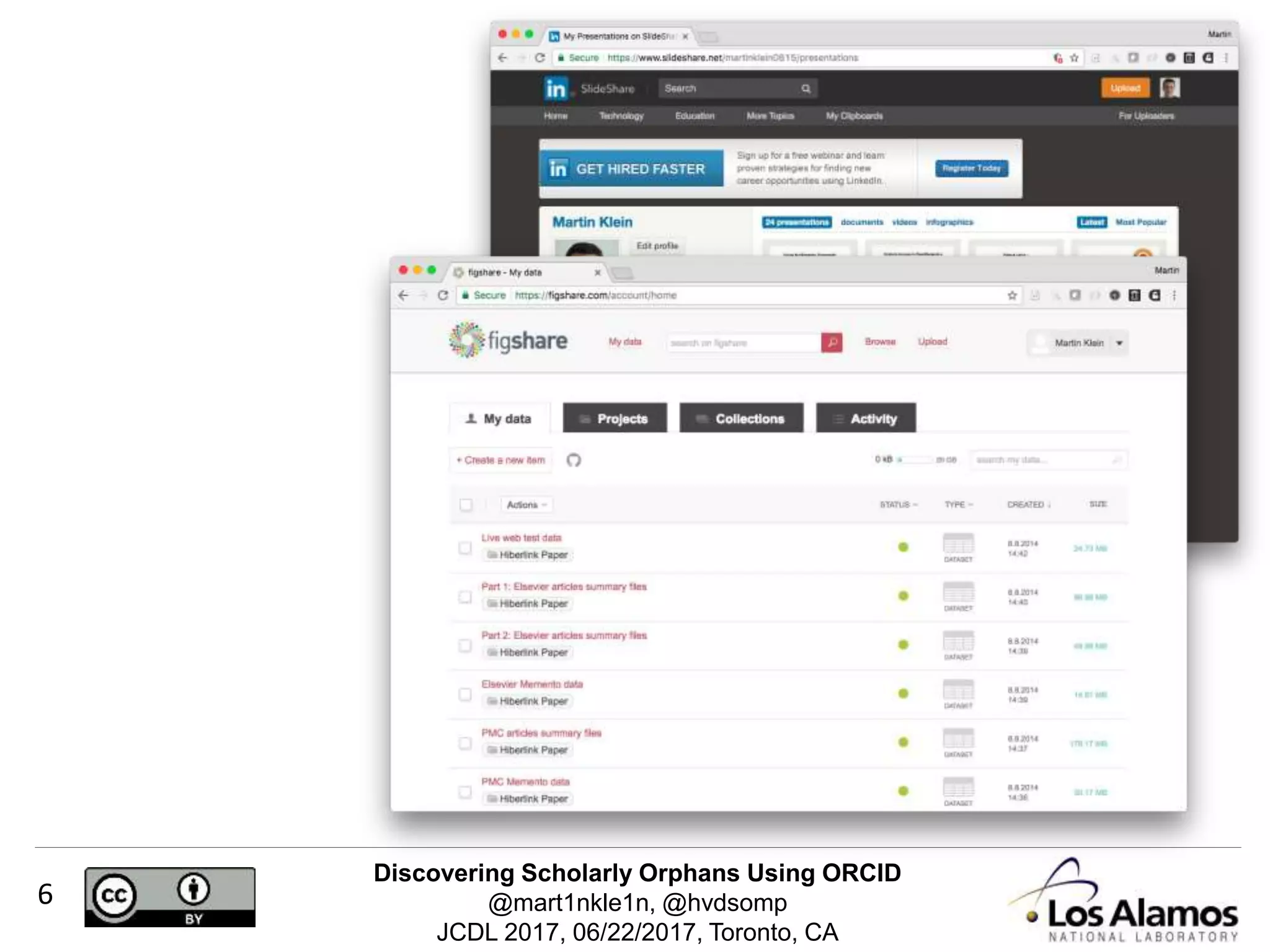Open Chrome menu in figshare window

tap(1174, 296)
